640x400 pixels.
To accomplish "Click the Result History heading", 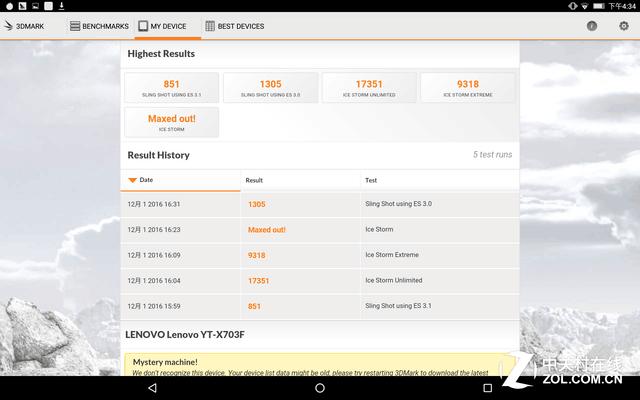I will coord(158,155).
